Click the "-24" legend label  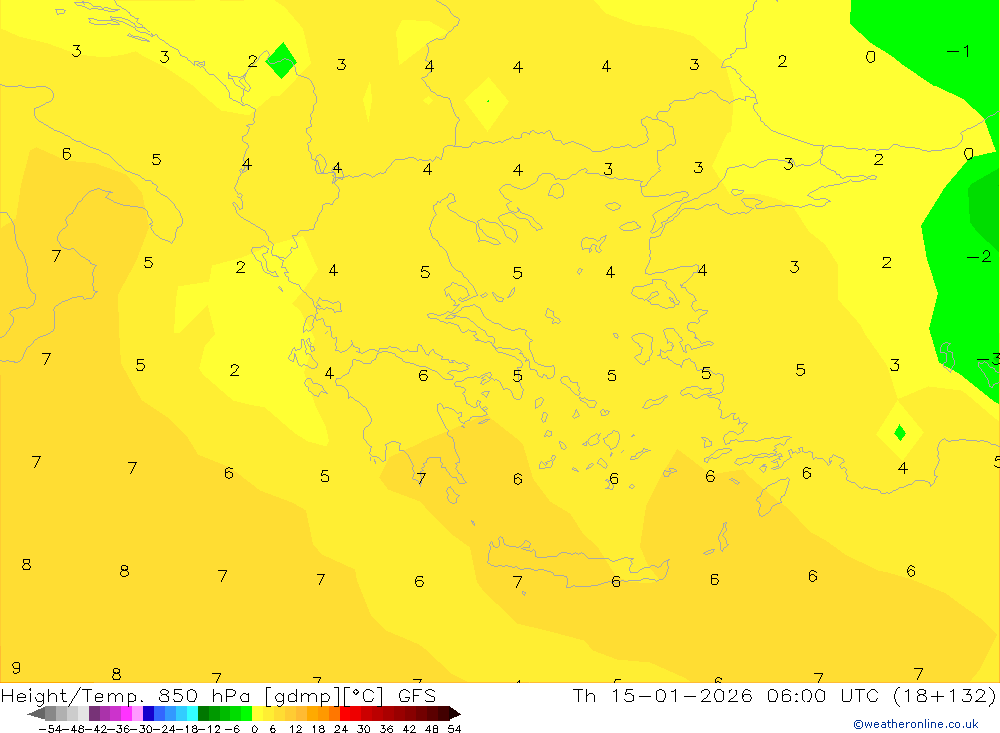coord(166,729)
